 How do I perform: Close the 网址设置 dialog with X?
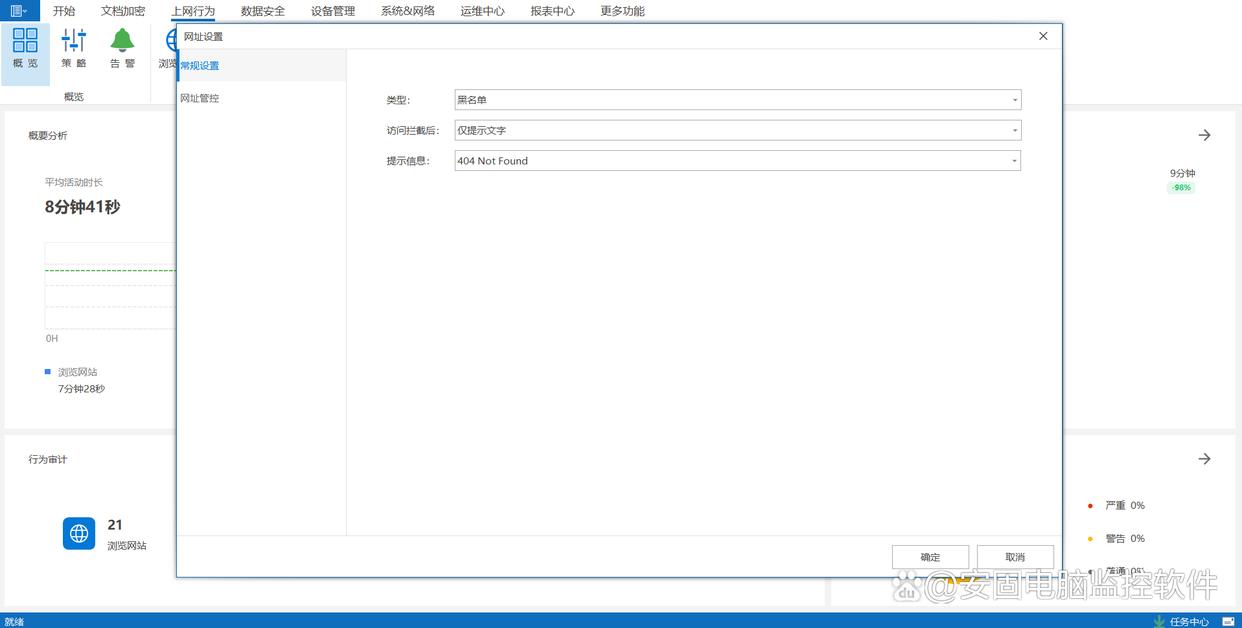coord(1043,36)
